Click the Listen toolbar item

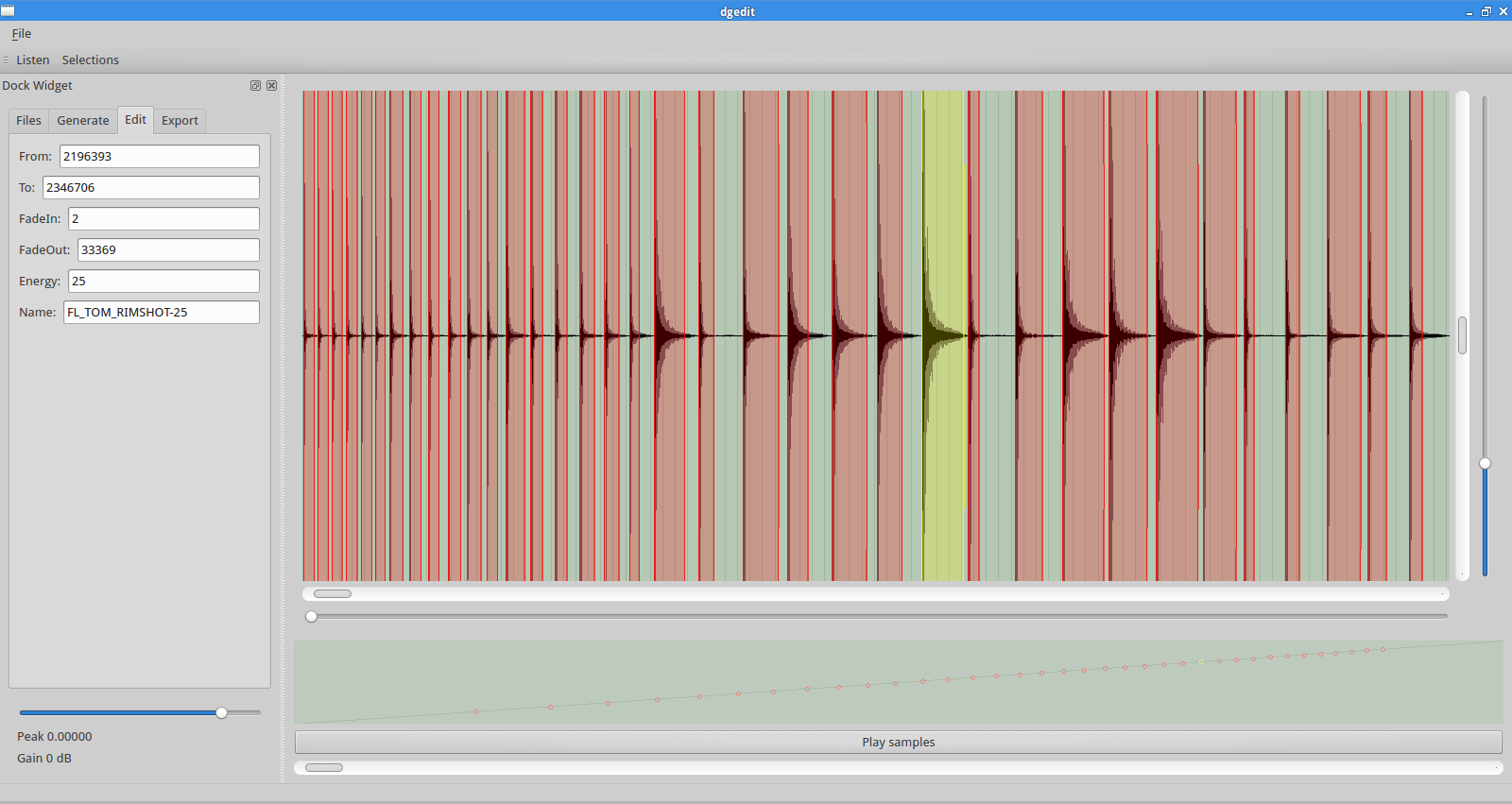(33, 60)
